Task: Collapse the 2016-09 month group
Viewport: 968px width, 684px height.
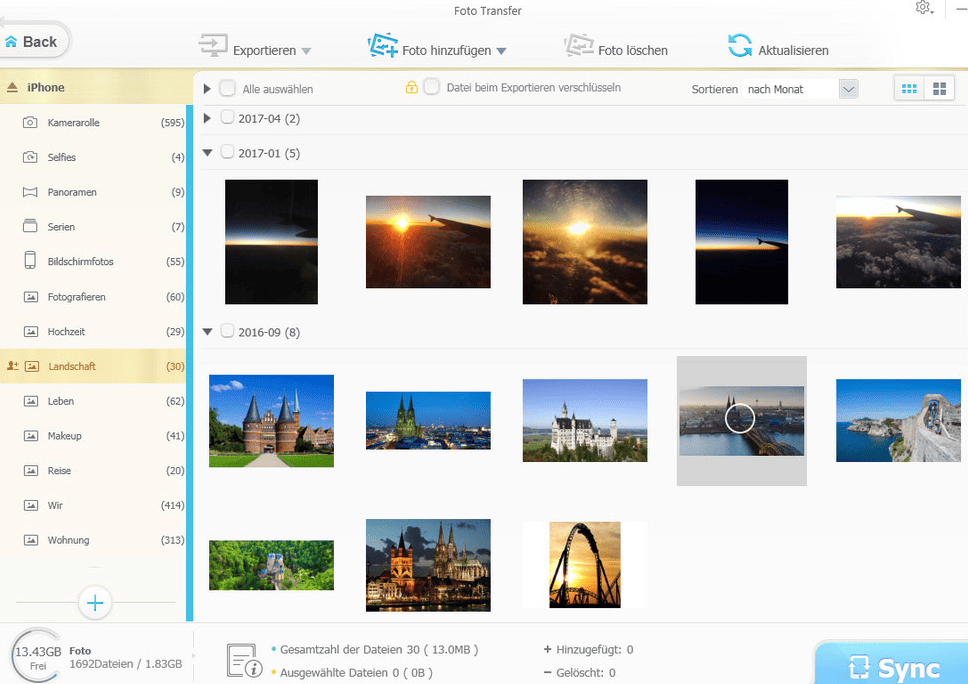Action: [208, 332]
